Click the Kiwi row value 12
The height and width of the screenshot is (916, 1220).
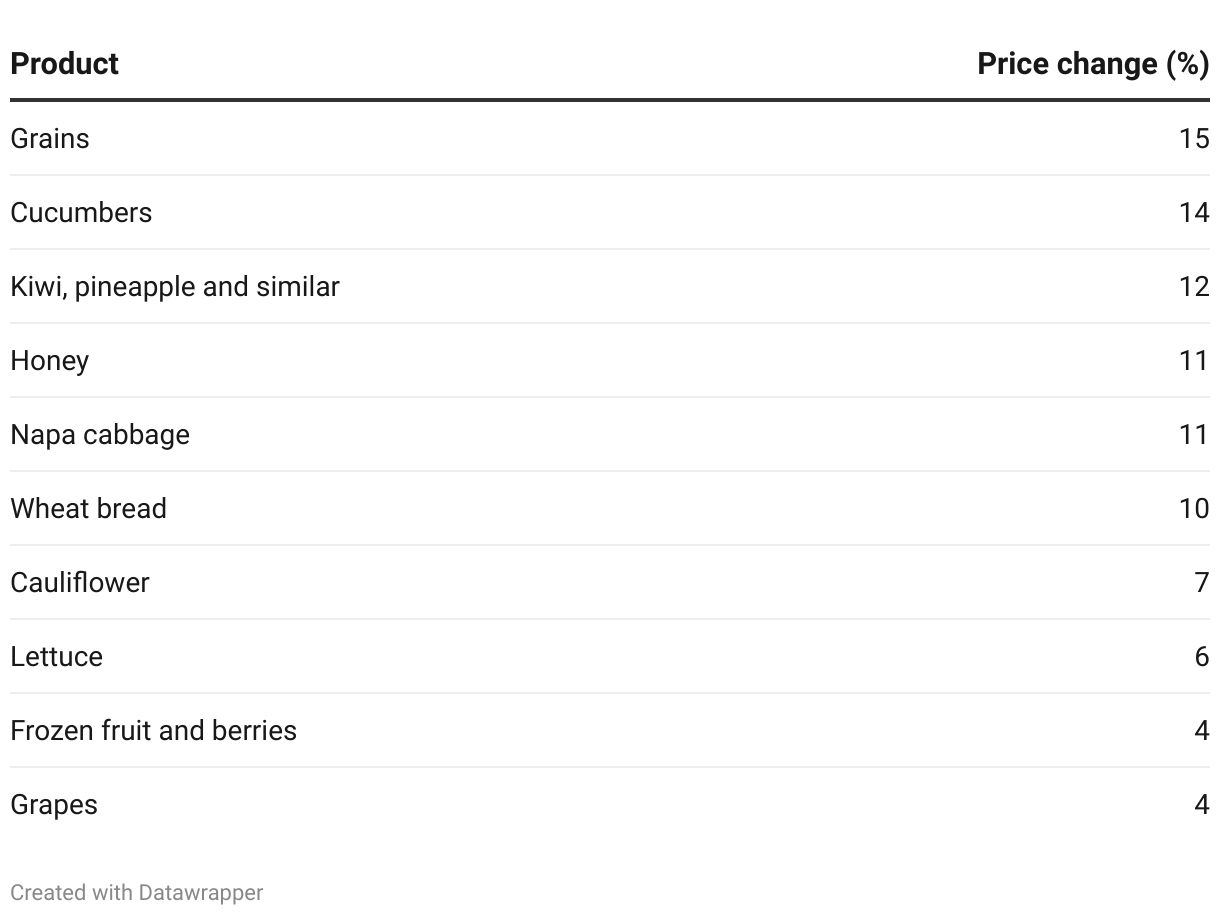coord(1194,286)
